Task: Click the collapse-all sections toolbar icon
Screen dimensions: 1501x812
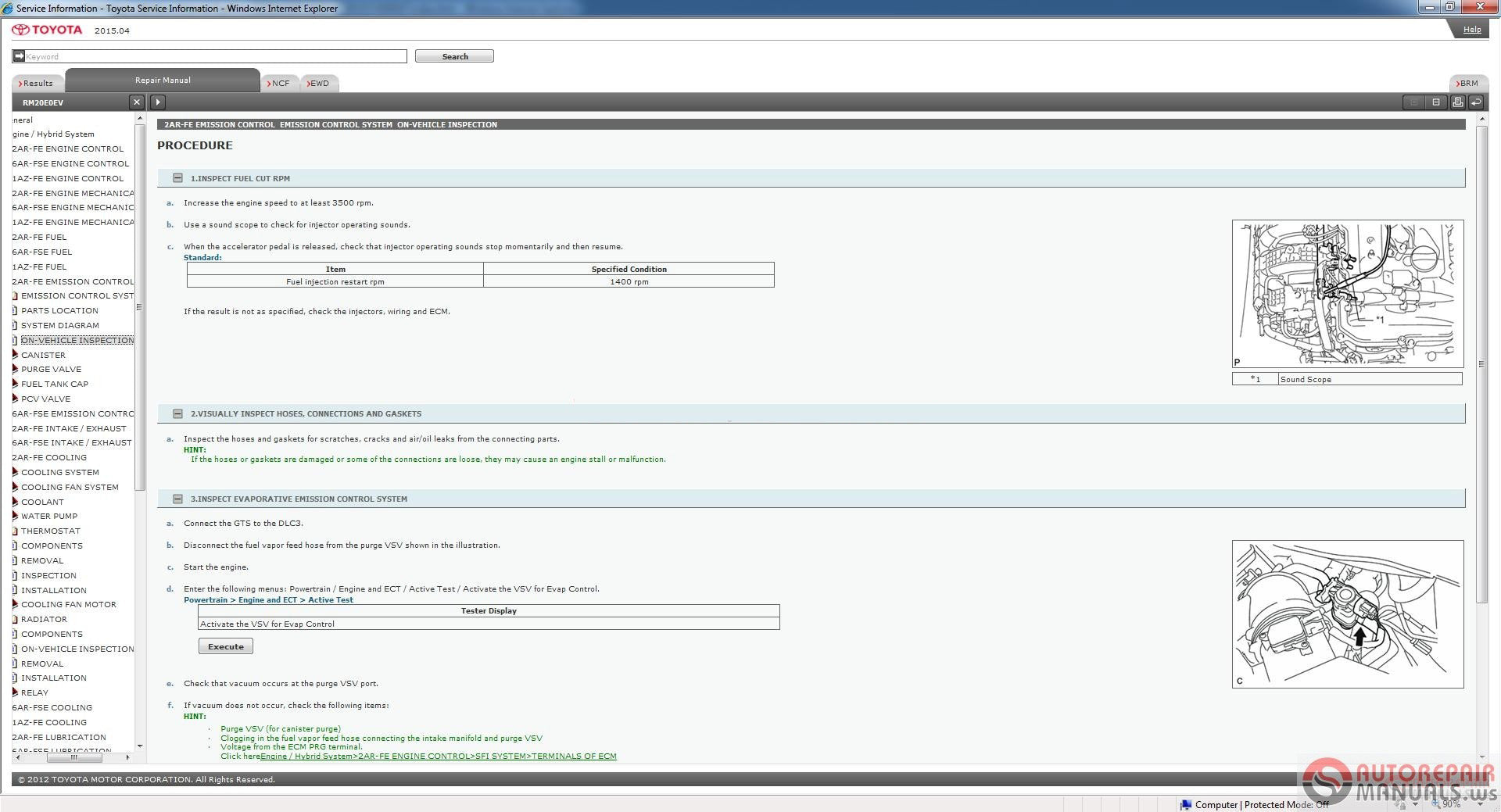Action: 1435,102
